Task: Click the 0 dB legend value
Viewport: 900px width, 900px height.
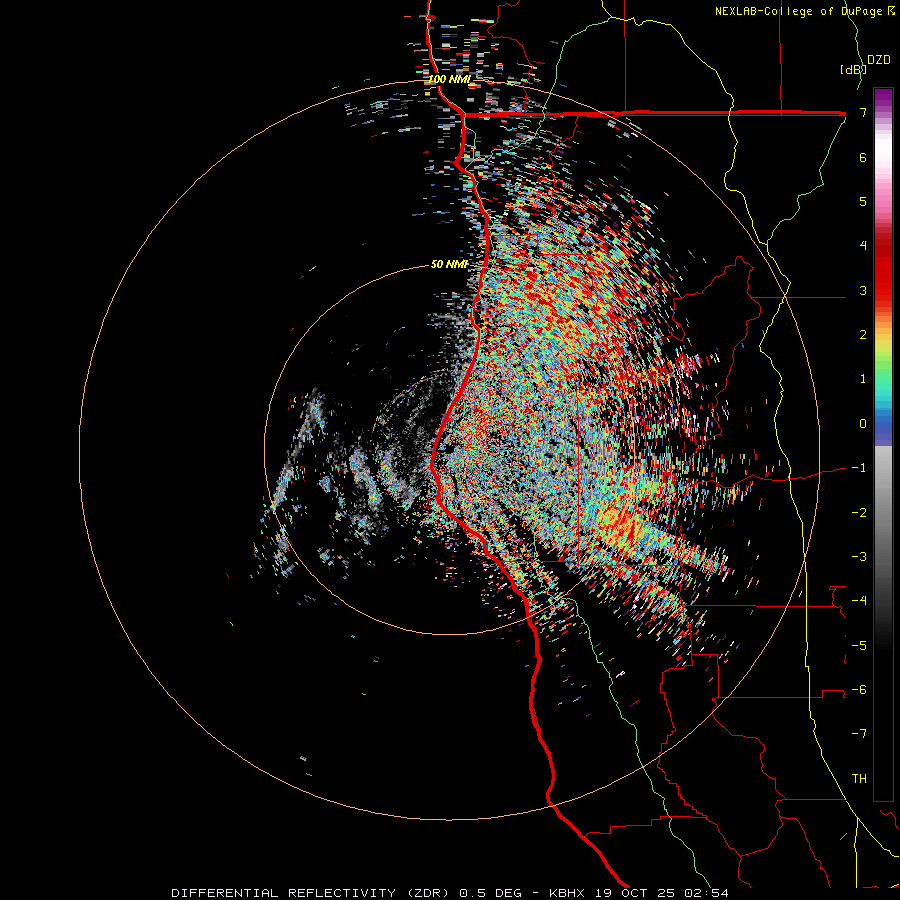Action: coord(863,424)
